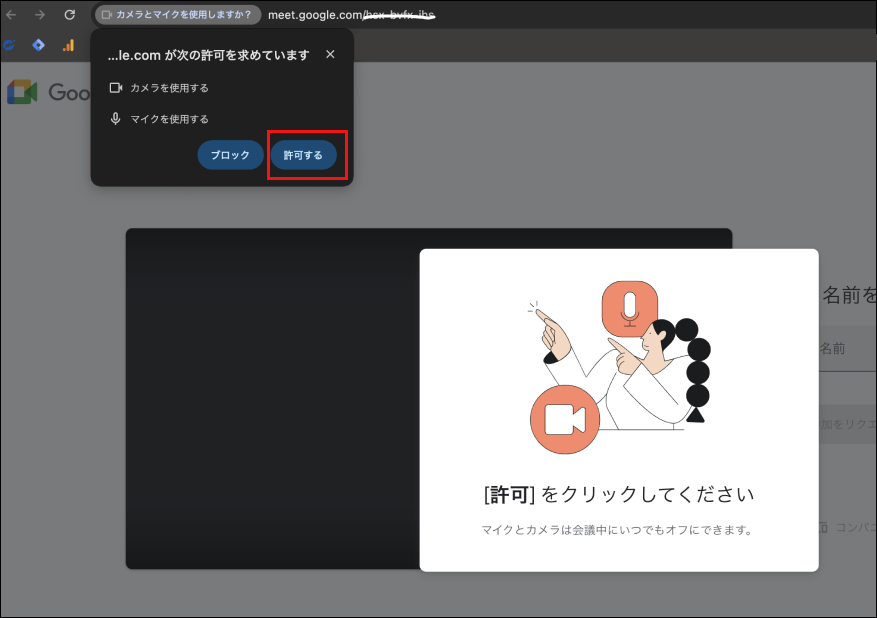
Task: Click the orange microphone illustration icon
Action: 629,307
